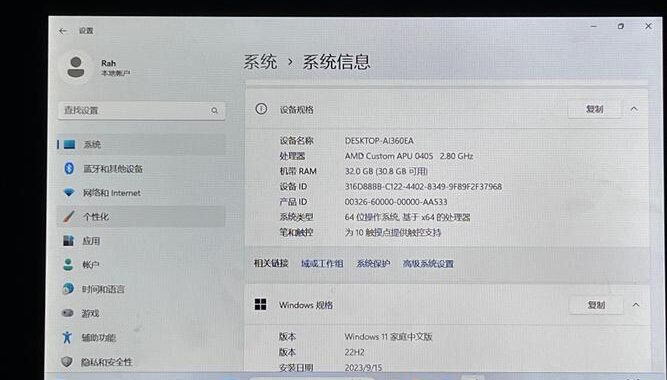
Task: Click RAM value 32.0 GB
Action: point(386,171)
